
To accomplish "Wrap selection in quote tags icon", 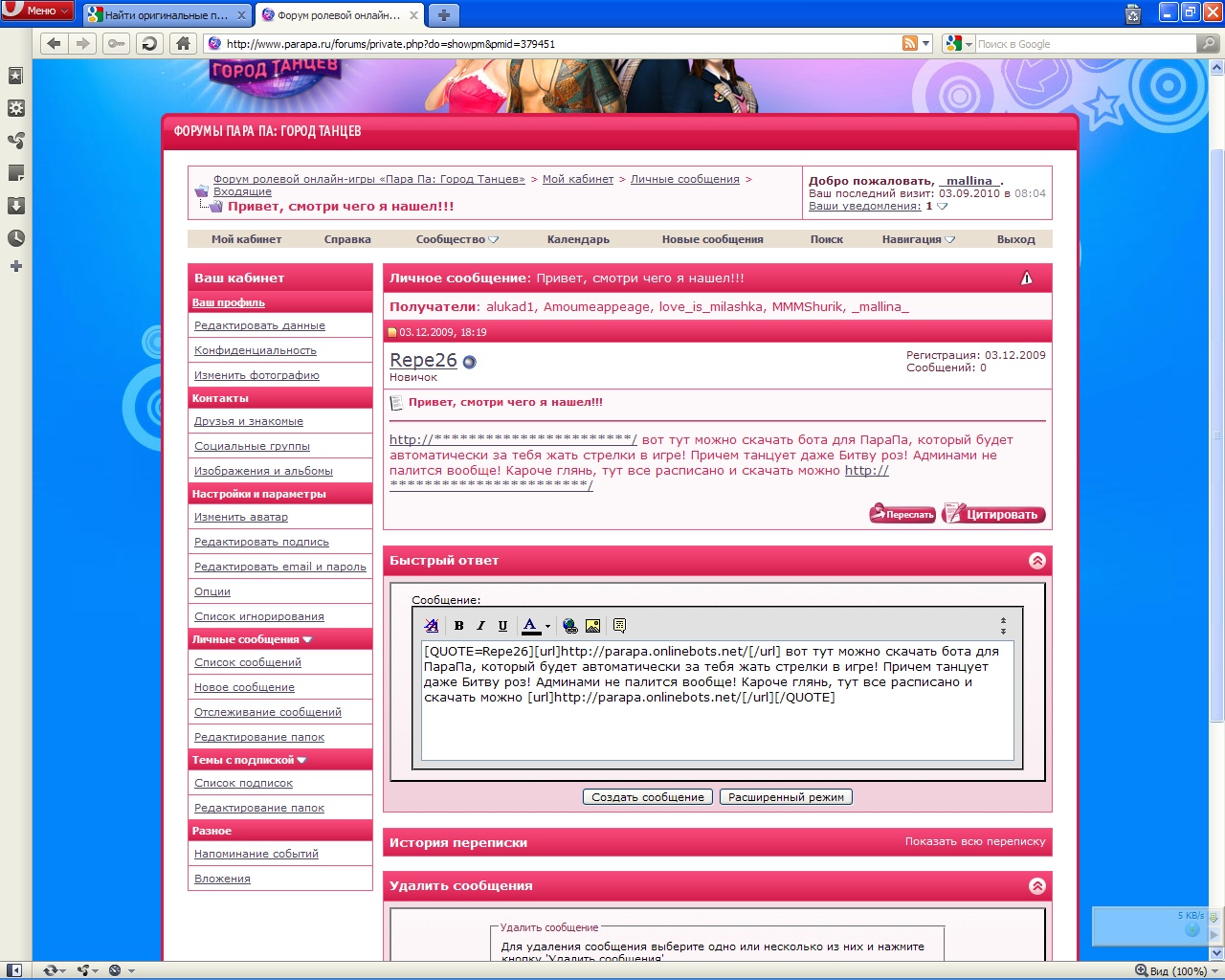I will coord(619,626).
